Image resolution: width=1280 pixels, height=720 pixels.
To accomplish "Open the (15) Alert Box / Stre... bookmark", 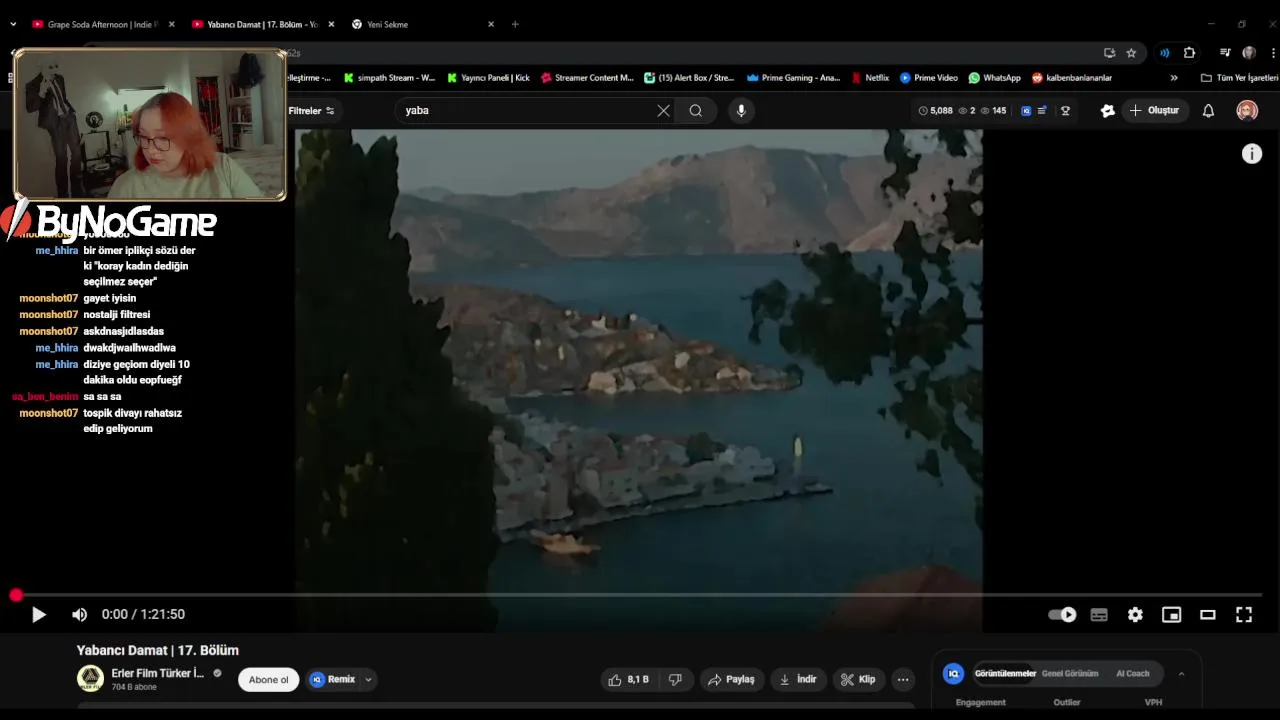I will point(689,78).
